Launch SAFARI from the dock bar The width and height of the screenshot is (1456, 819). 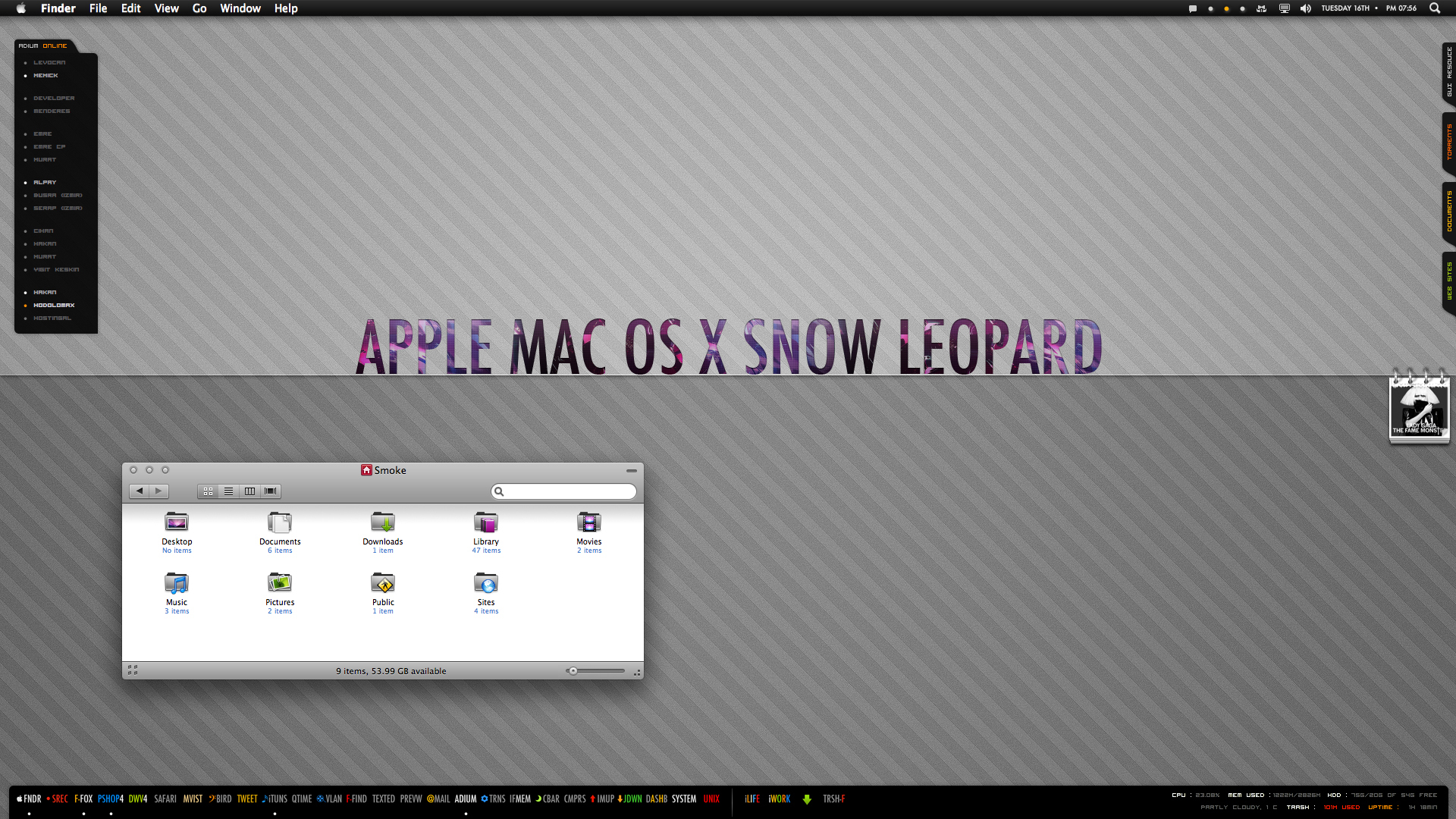pyautogui.click(x=165, y=799)
